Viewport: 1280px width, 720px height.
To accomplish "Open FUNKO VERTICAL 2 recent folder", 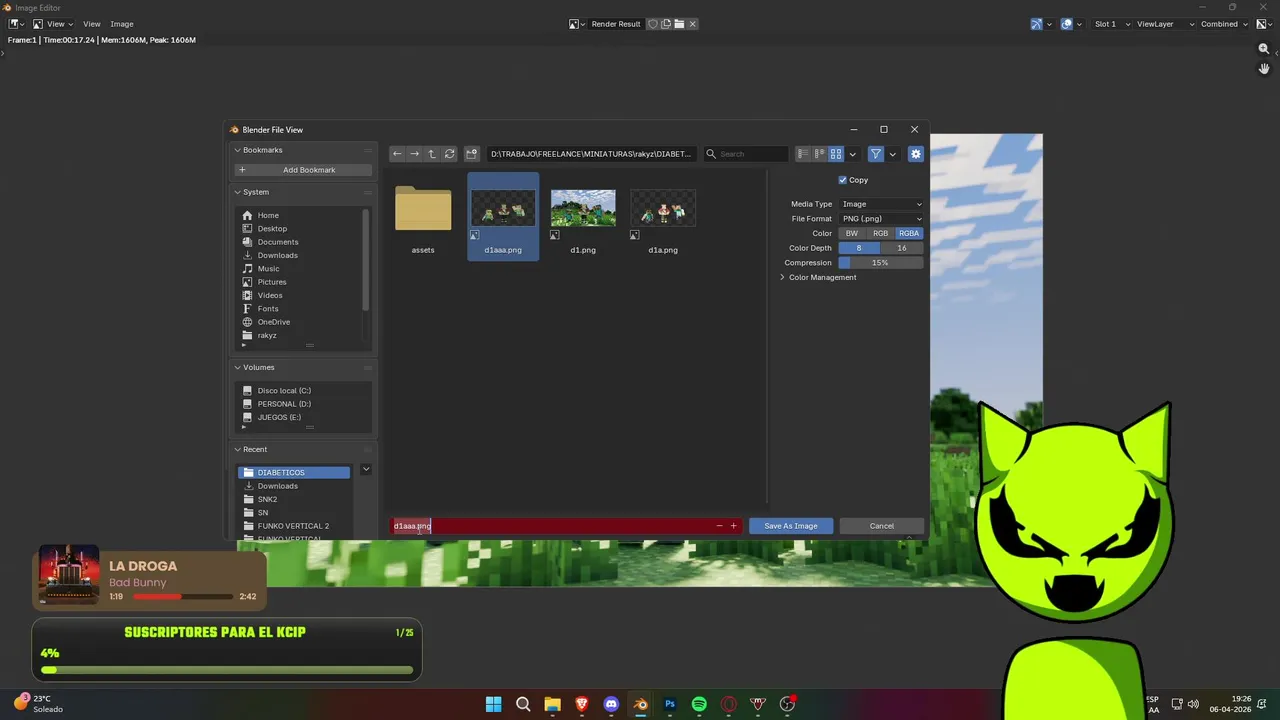I will (x=294, y=526).
